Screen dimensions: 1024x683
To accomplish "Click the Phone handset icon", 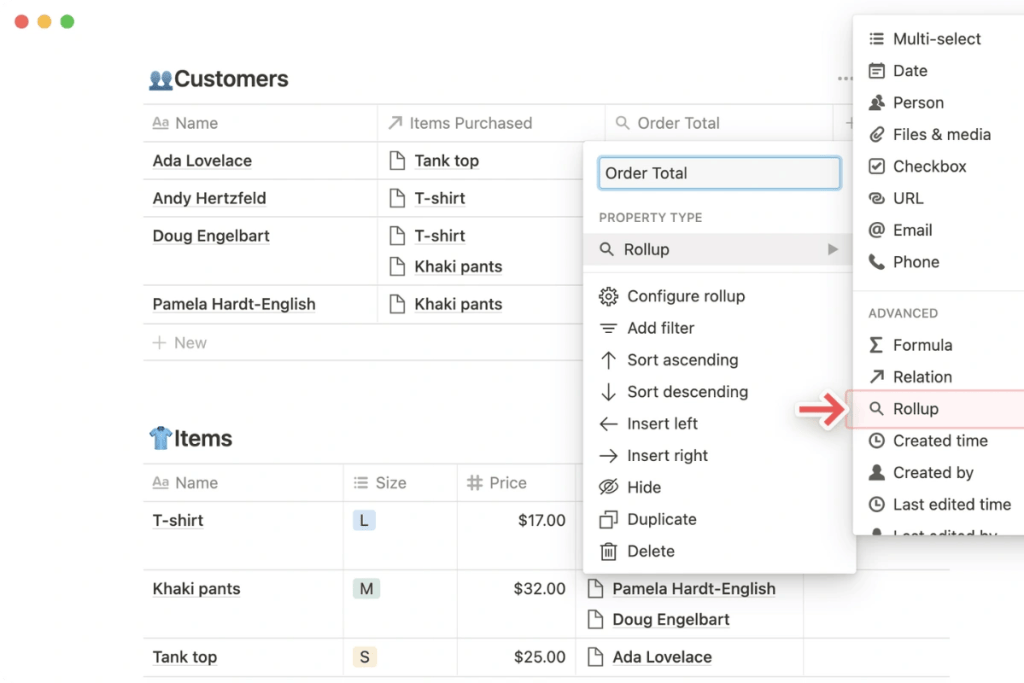I will (x=876, y=262).
